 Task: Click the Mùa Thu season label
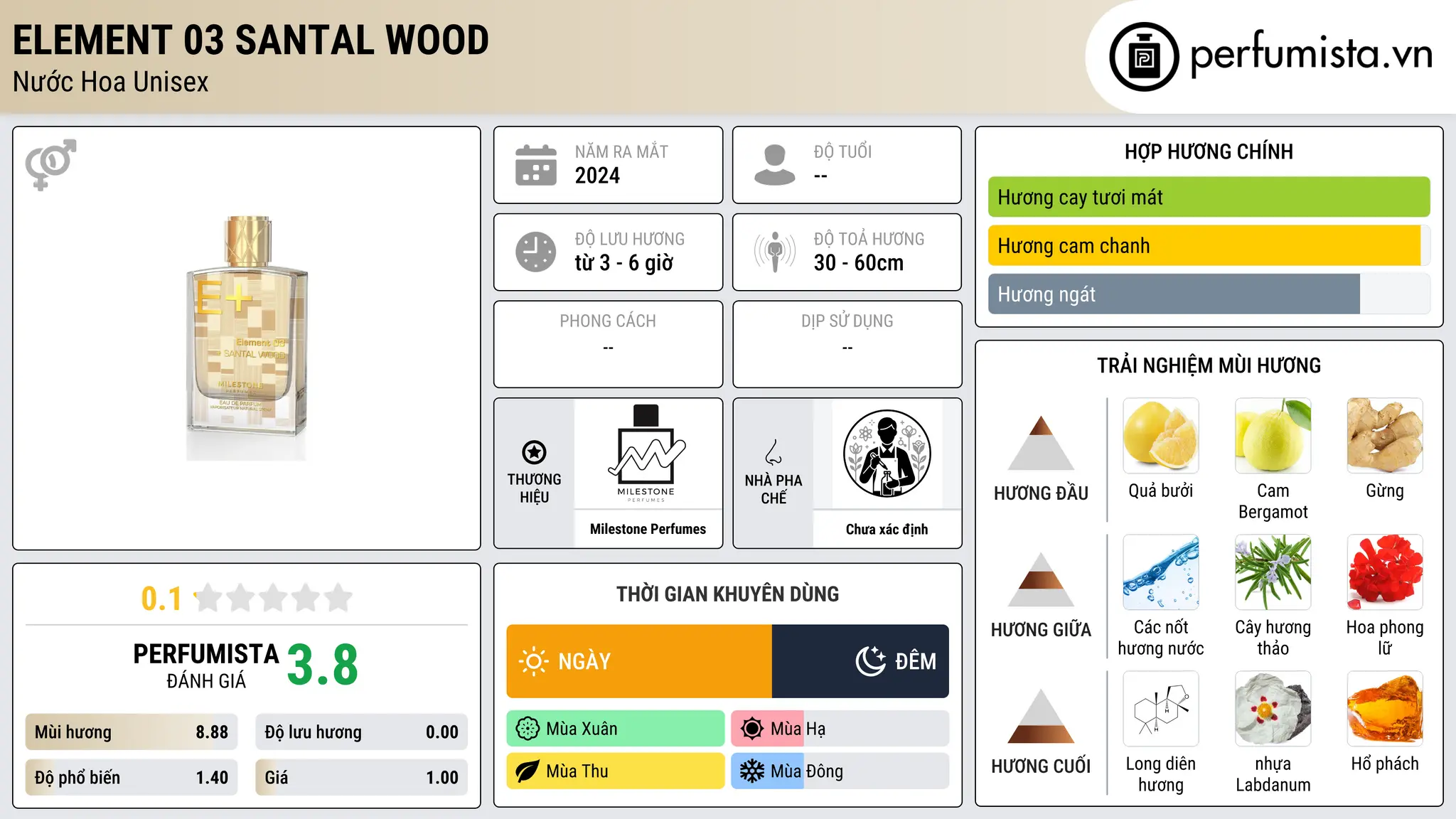(577, 771)
